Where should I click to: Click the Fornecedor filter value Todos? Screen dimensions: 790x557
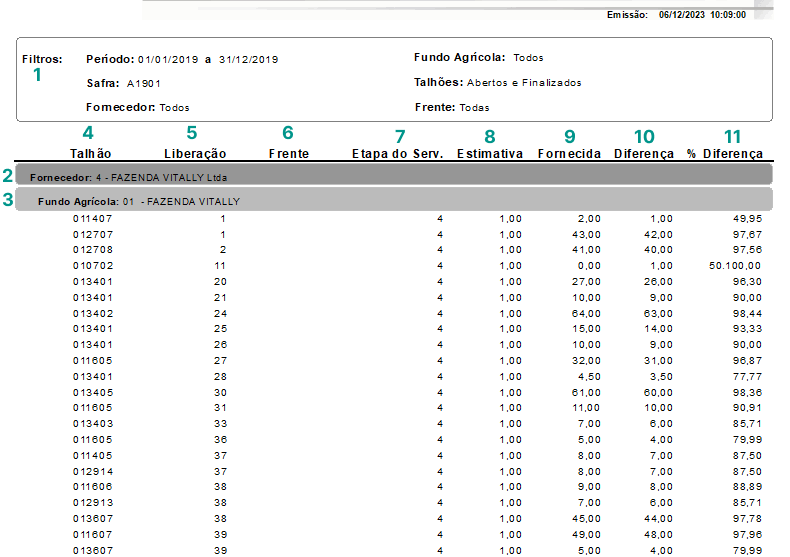coord(174,108)
